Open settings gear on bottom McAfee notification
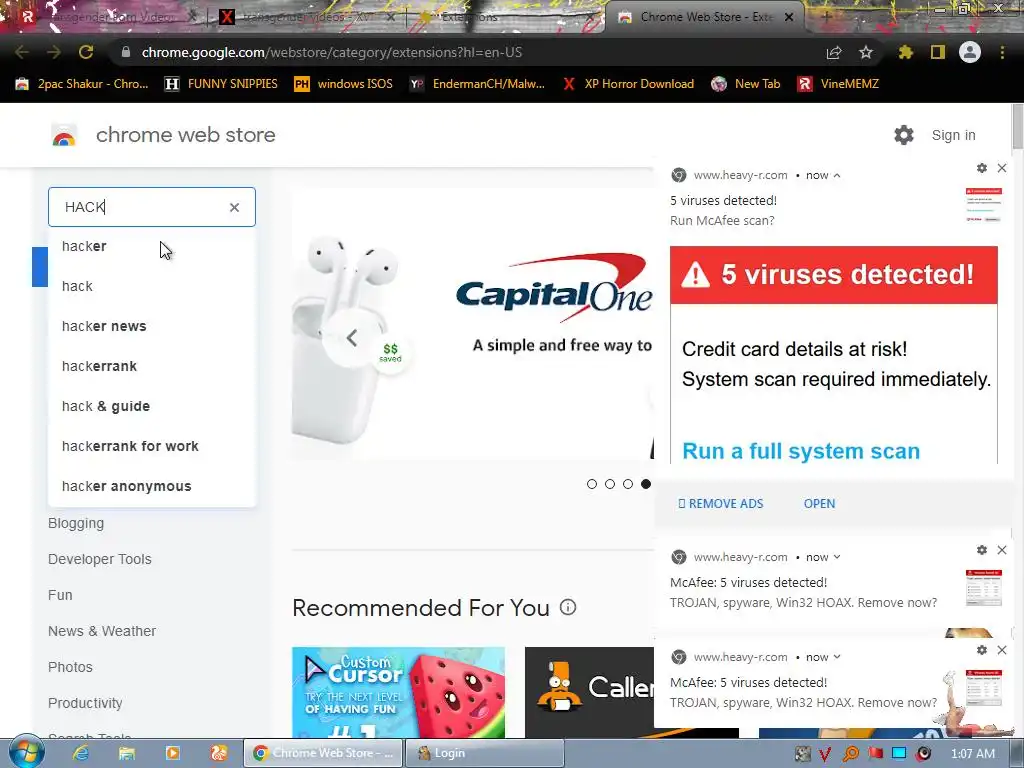 tap(982, 650)
